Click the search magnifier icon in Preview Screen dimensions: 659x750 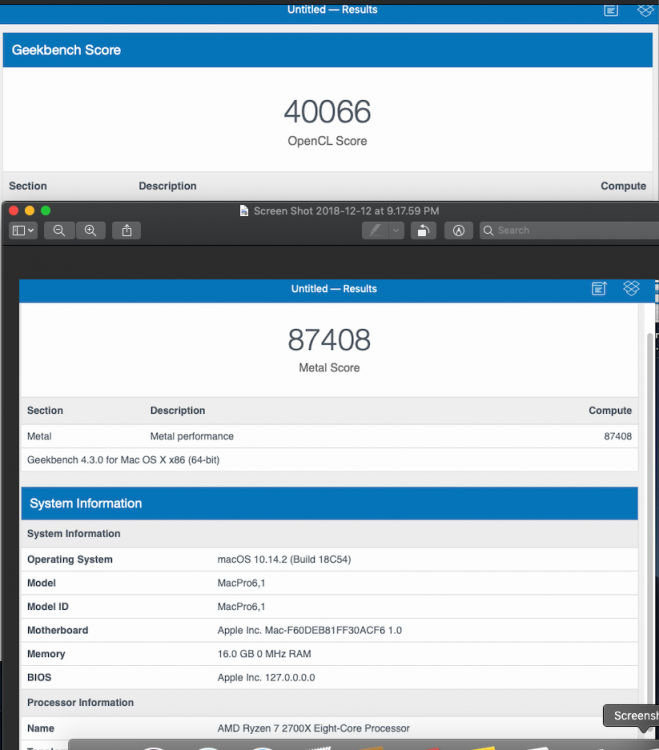point(488,231)
